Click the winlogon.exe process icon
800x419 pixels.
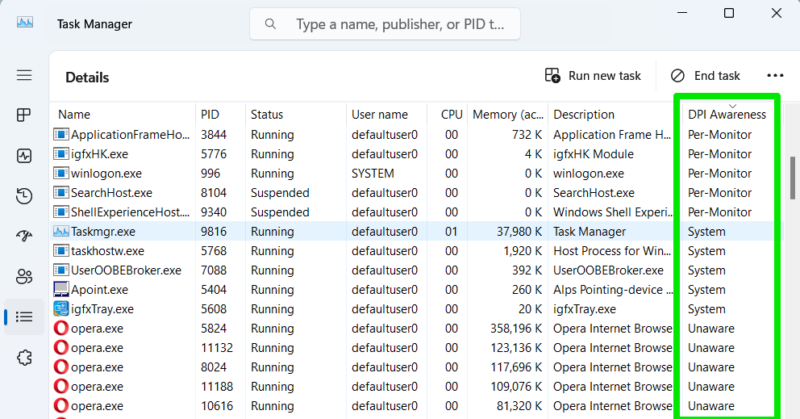point(61,174)
